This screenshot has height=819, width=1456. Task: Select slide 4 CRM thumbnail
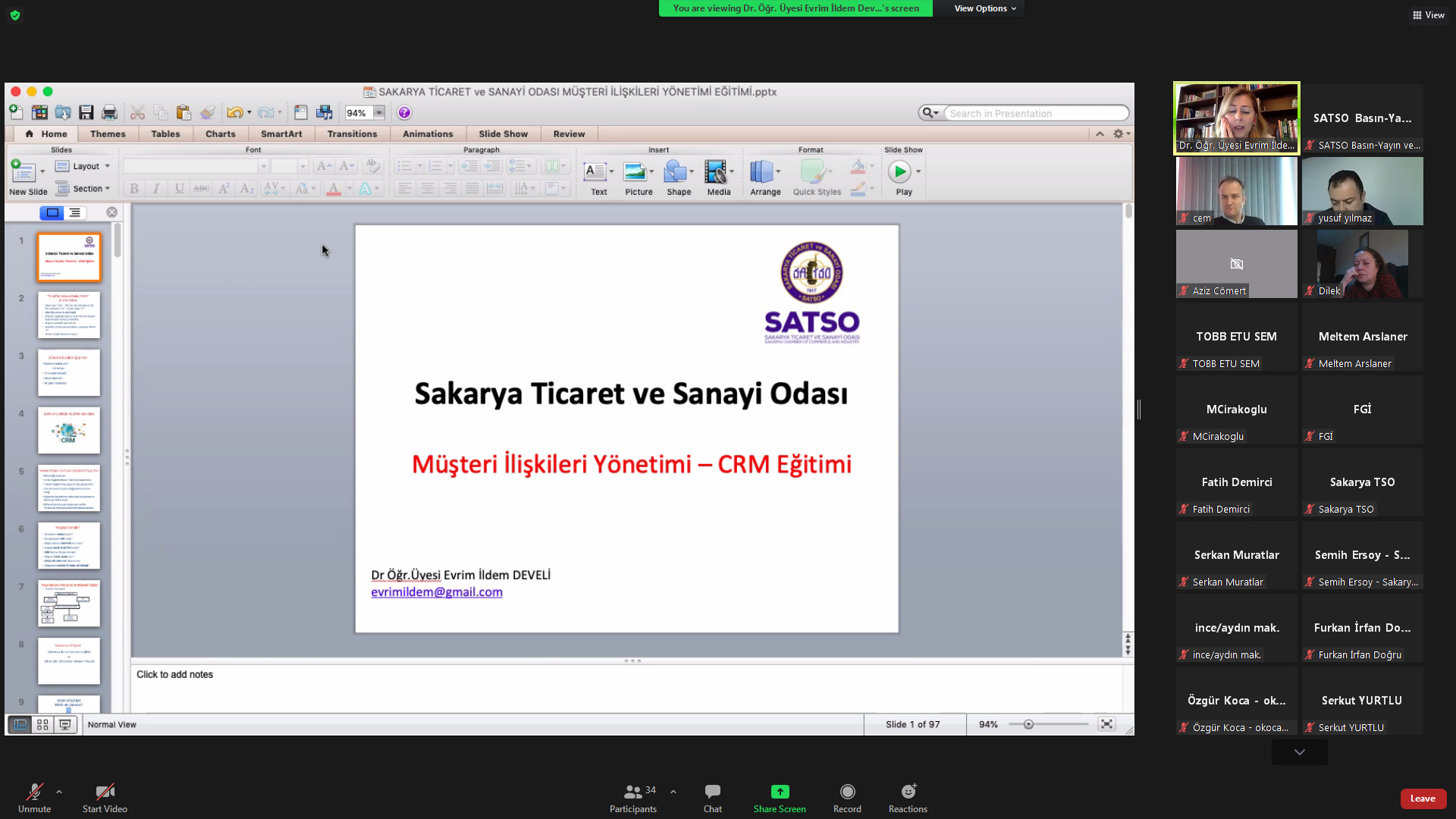coord(69,430)
